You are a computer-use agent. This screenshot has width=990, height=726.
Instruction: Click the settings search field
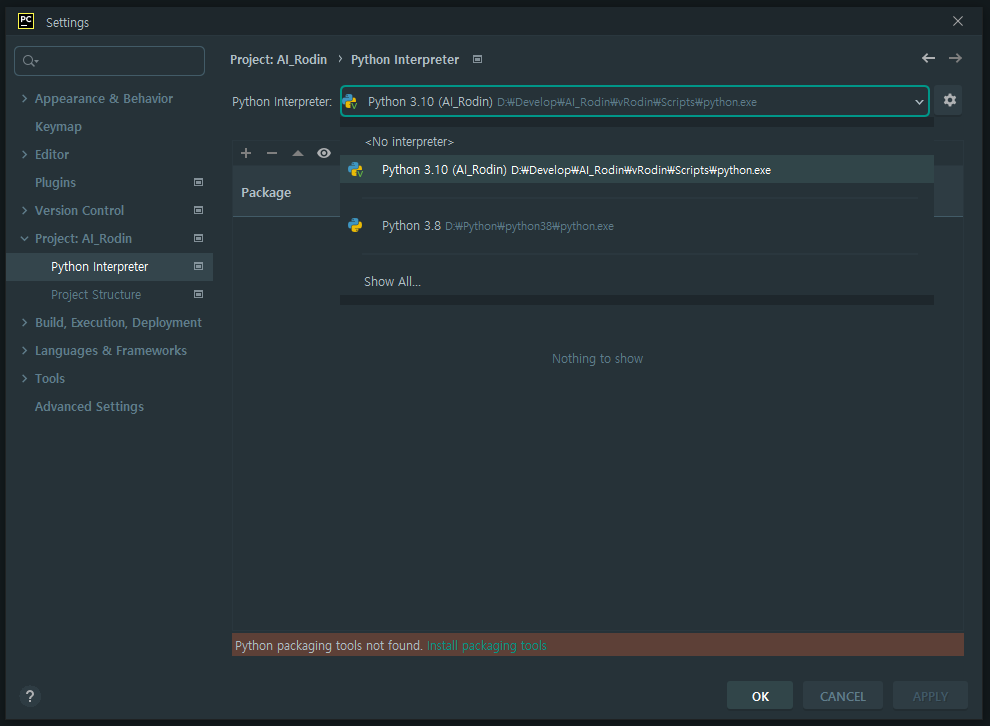109,61
